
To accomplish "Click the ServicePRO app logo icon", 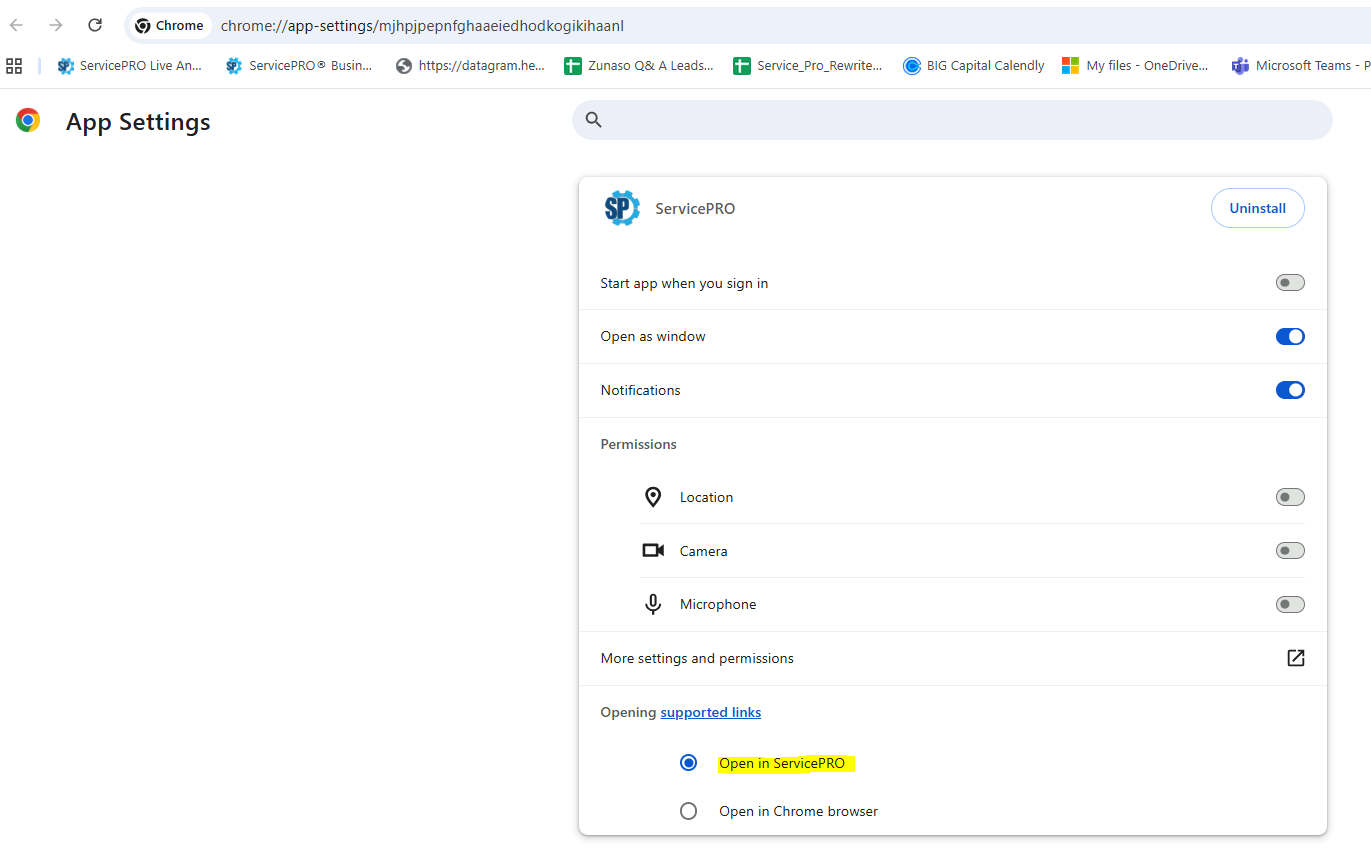I will pyautogui.click(x=621, y=208).
